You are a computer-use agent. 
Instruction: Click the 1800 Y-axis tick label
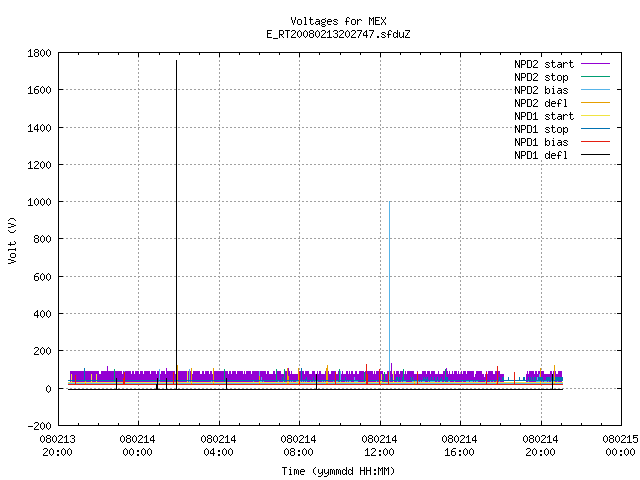(x=39, y=53)
